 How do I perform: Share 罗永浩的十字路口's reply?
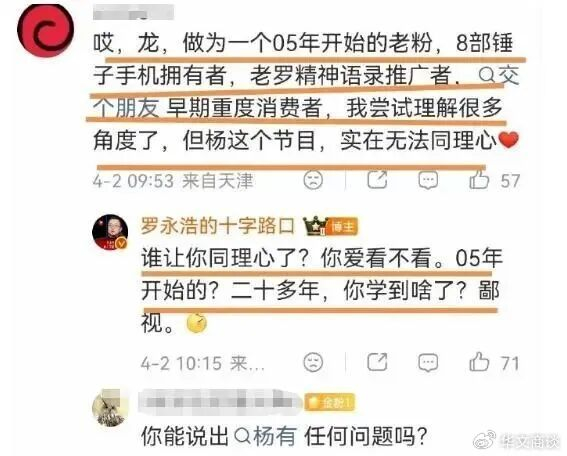pos(377,362)
